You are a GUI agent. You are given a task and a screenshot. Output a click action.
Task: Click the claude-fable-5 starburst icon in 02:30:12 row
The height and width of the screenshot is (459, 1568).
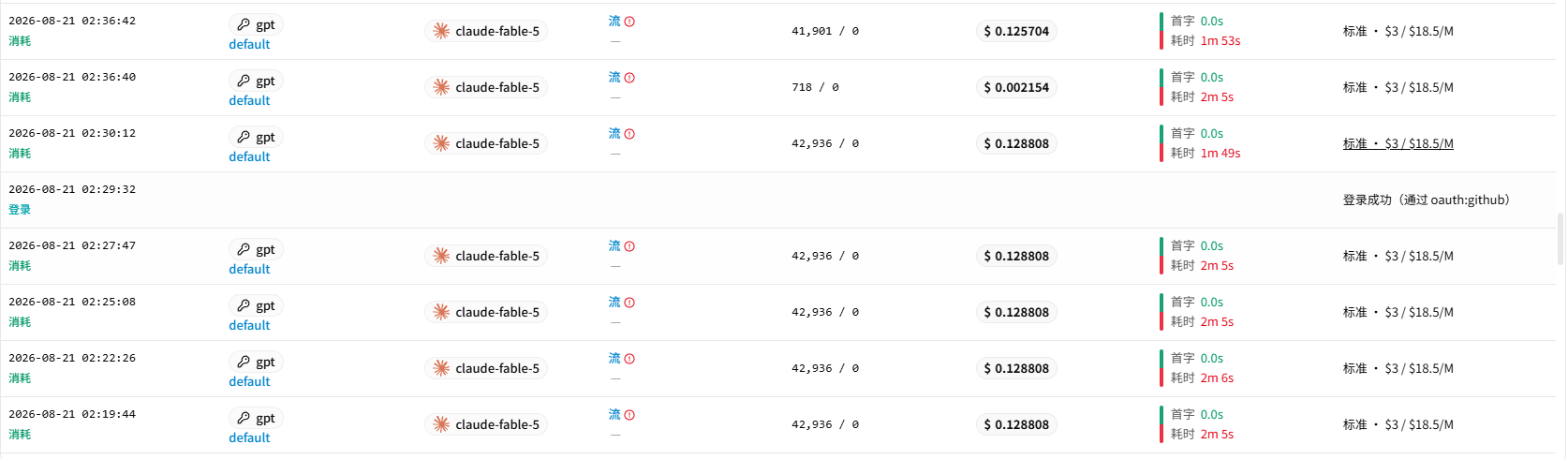click(441, 143)
